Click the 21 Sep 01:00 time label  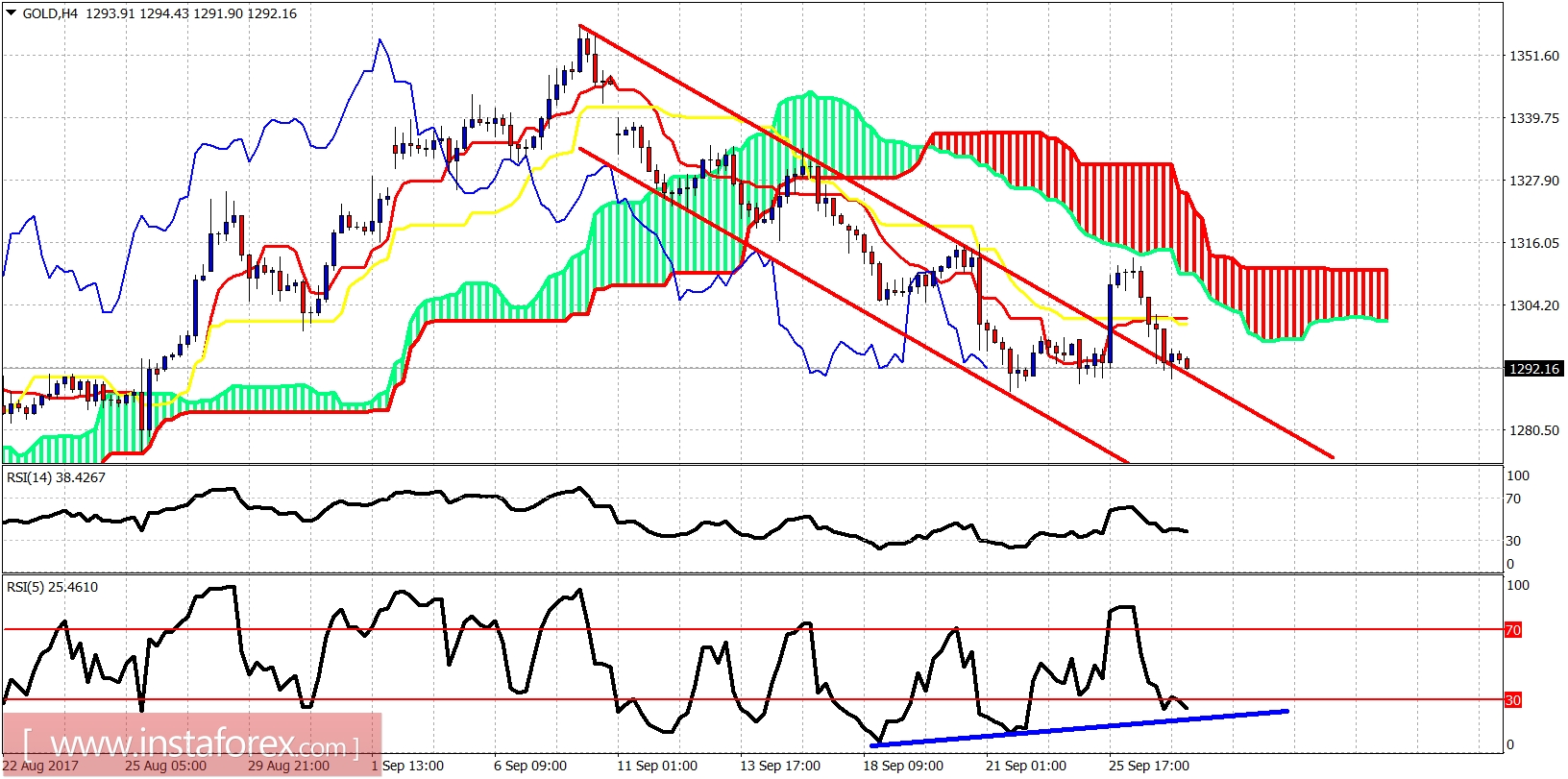pyautogui.click(x=1026, y=766)
